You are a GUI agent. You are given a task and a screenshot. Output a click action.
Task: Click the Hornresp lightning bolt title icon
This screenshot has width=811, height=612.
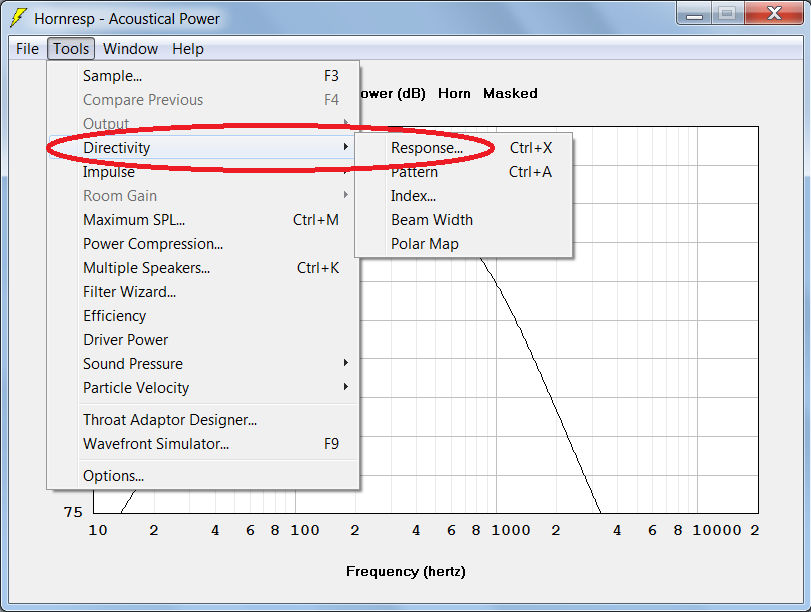pyautogui.click(x=19, y=18)
